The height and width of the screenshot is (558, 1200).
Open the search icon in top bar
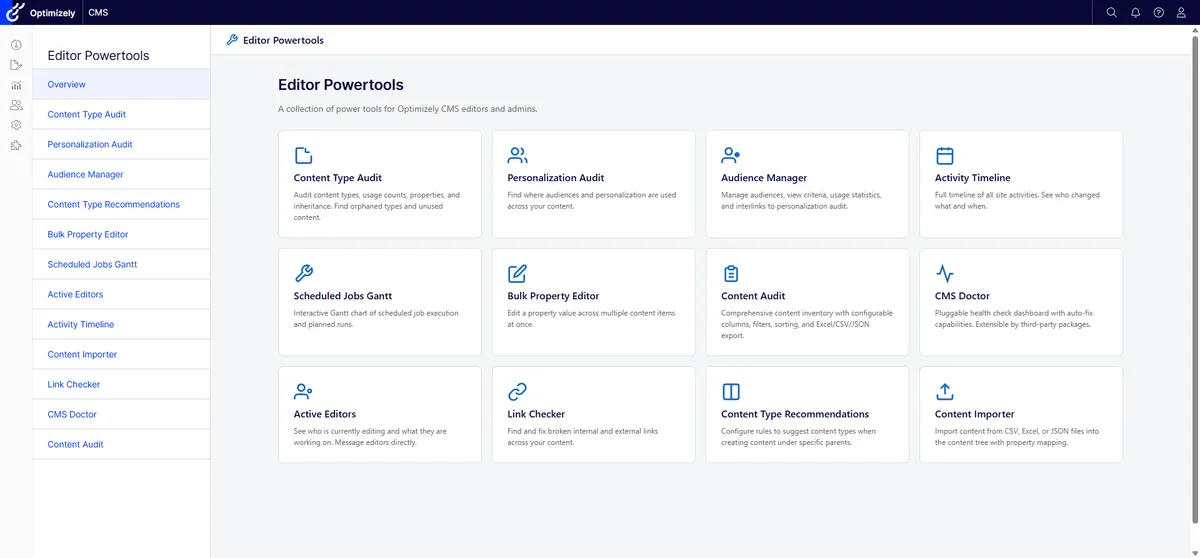coord(1111,13)
